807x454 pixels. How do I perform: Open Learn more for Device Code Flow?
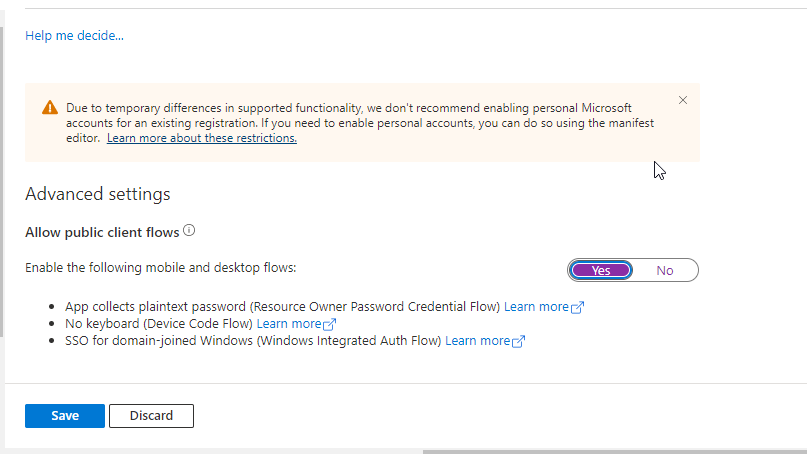click(x=289, y=324)
